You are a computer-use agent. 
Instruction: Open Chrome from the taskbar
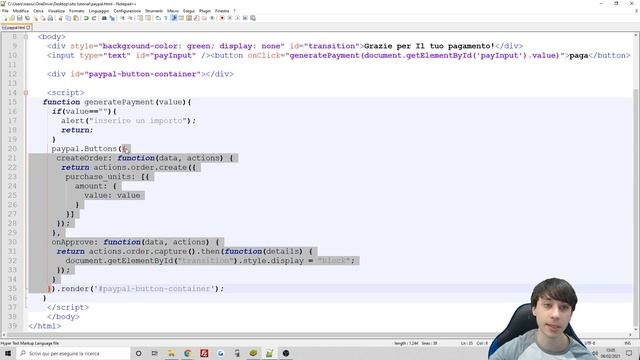pos(188,353)
